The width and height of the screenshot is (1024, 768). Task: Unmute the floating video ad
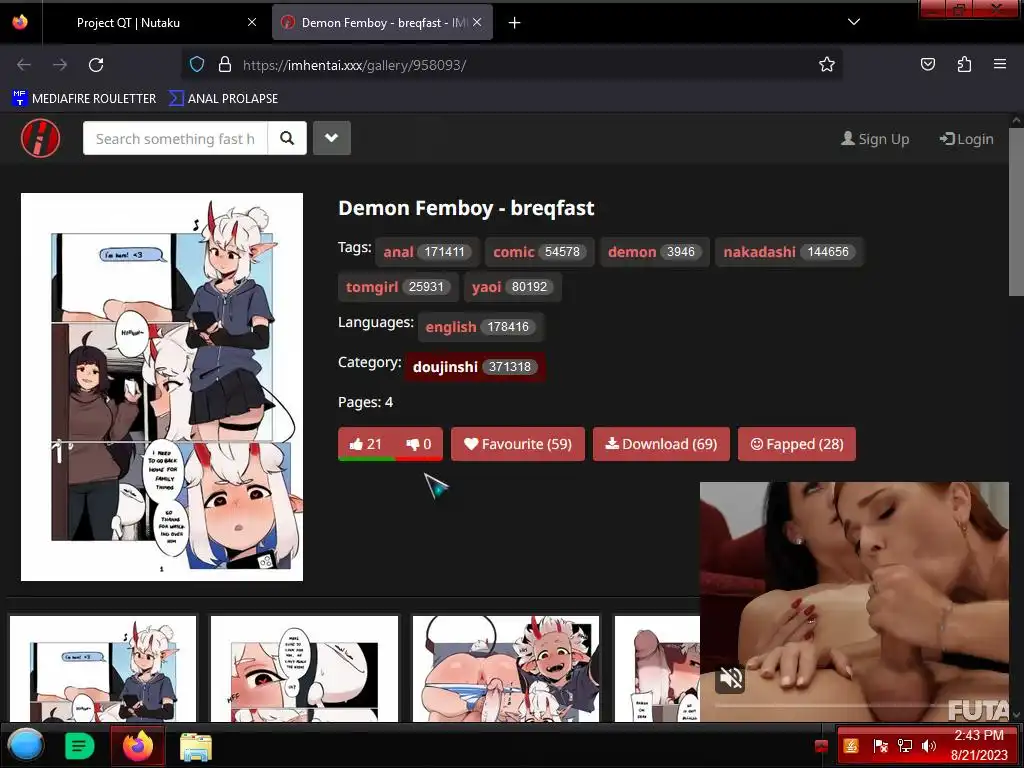coord(730,679)
